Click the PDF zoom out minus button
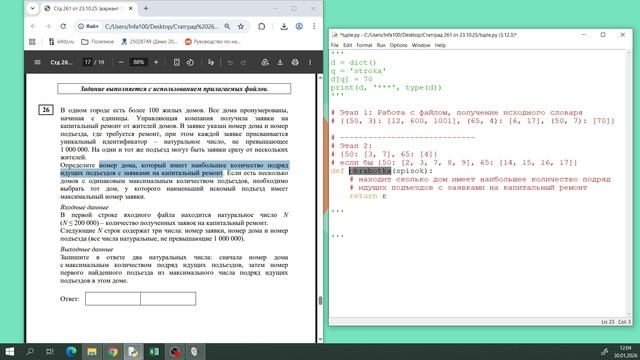The image size is (640, 360). (121, 62)
